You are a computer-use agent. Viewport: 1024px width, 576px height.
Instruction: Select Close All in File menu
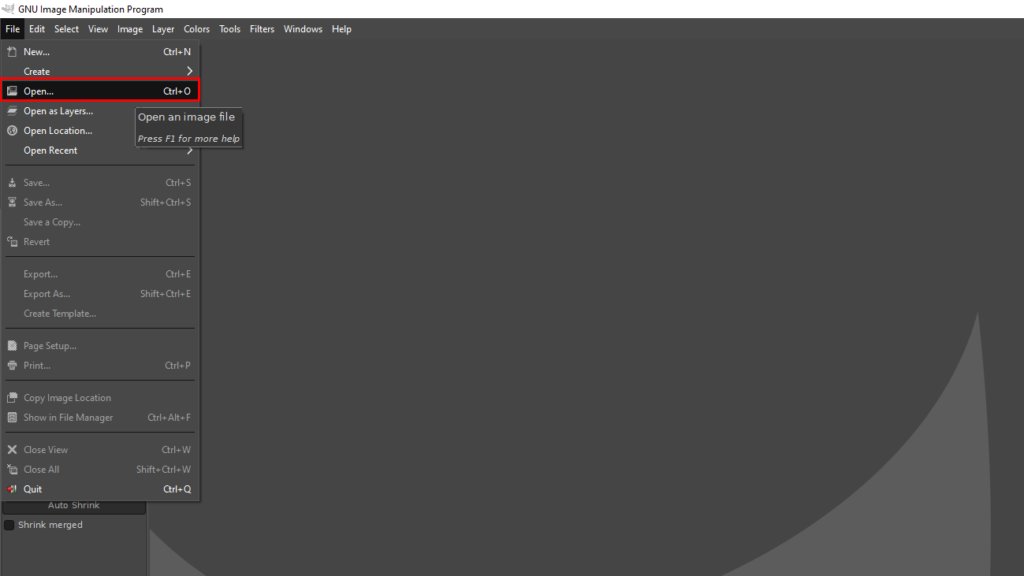click(x=100, y=469)
